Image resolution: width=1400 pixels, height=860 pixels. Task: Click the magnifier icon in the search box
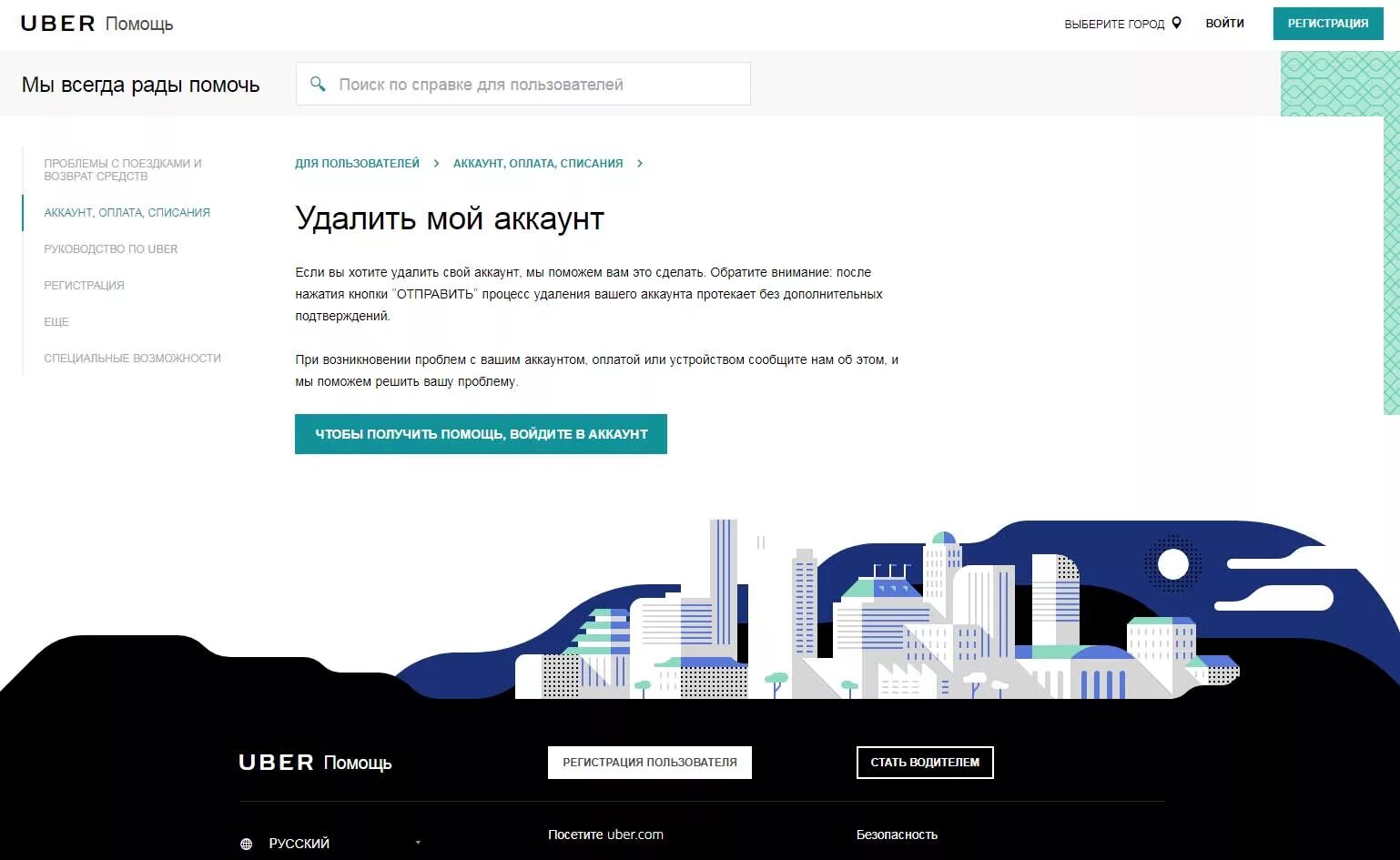click(318, 84)
